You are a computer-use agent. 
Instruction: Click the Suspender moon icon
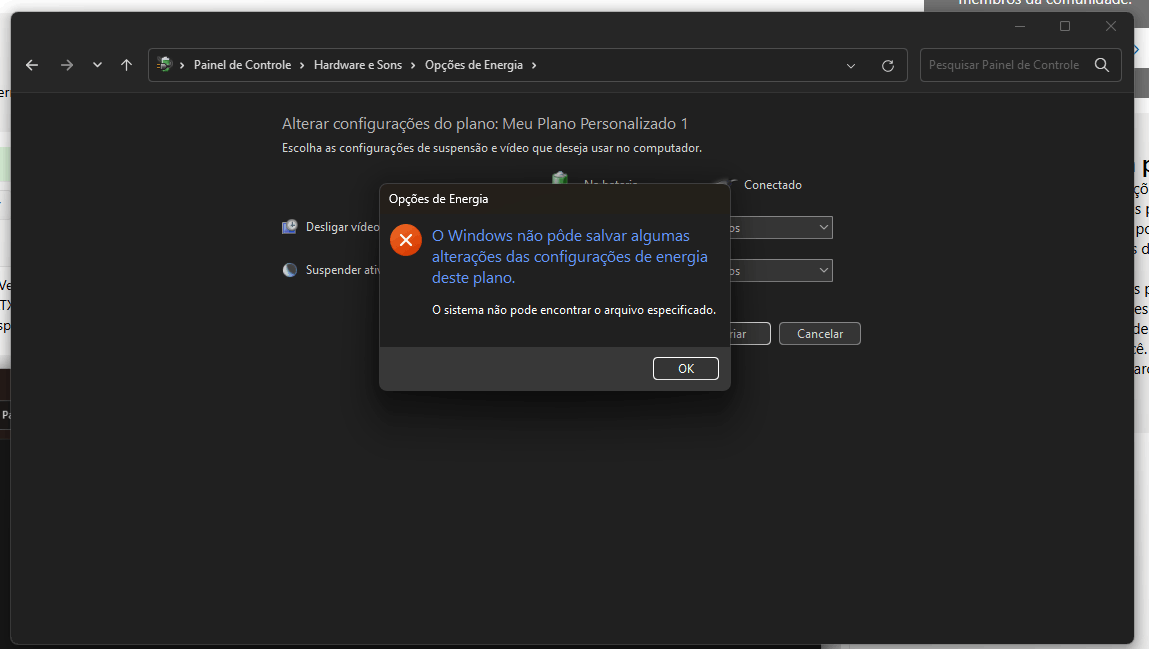(x=289, y=270)
